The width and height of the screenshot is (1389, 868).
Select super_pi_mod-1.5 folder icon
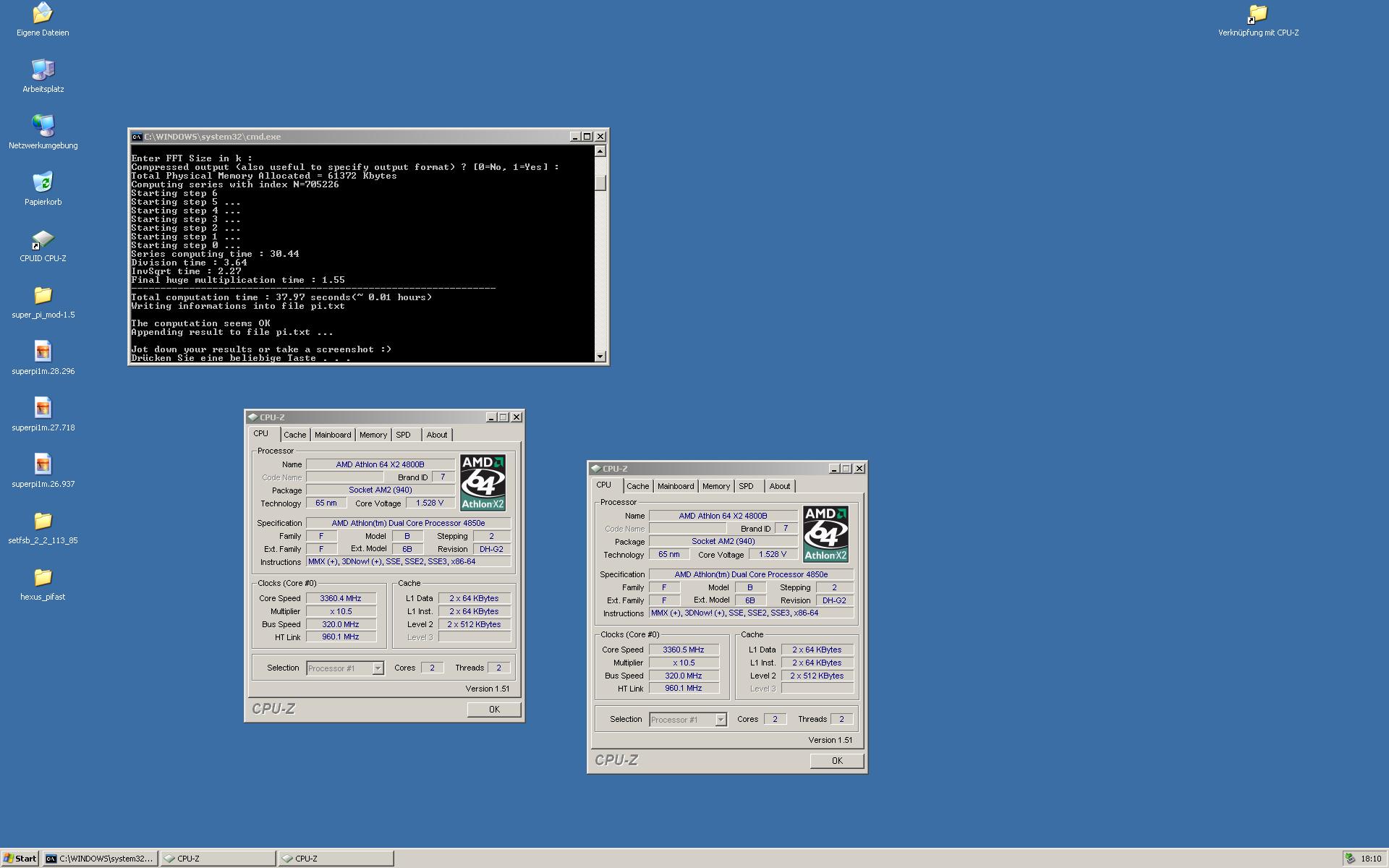(43, 296)
